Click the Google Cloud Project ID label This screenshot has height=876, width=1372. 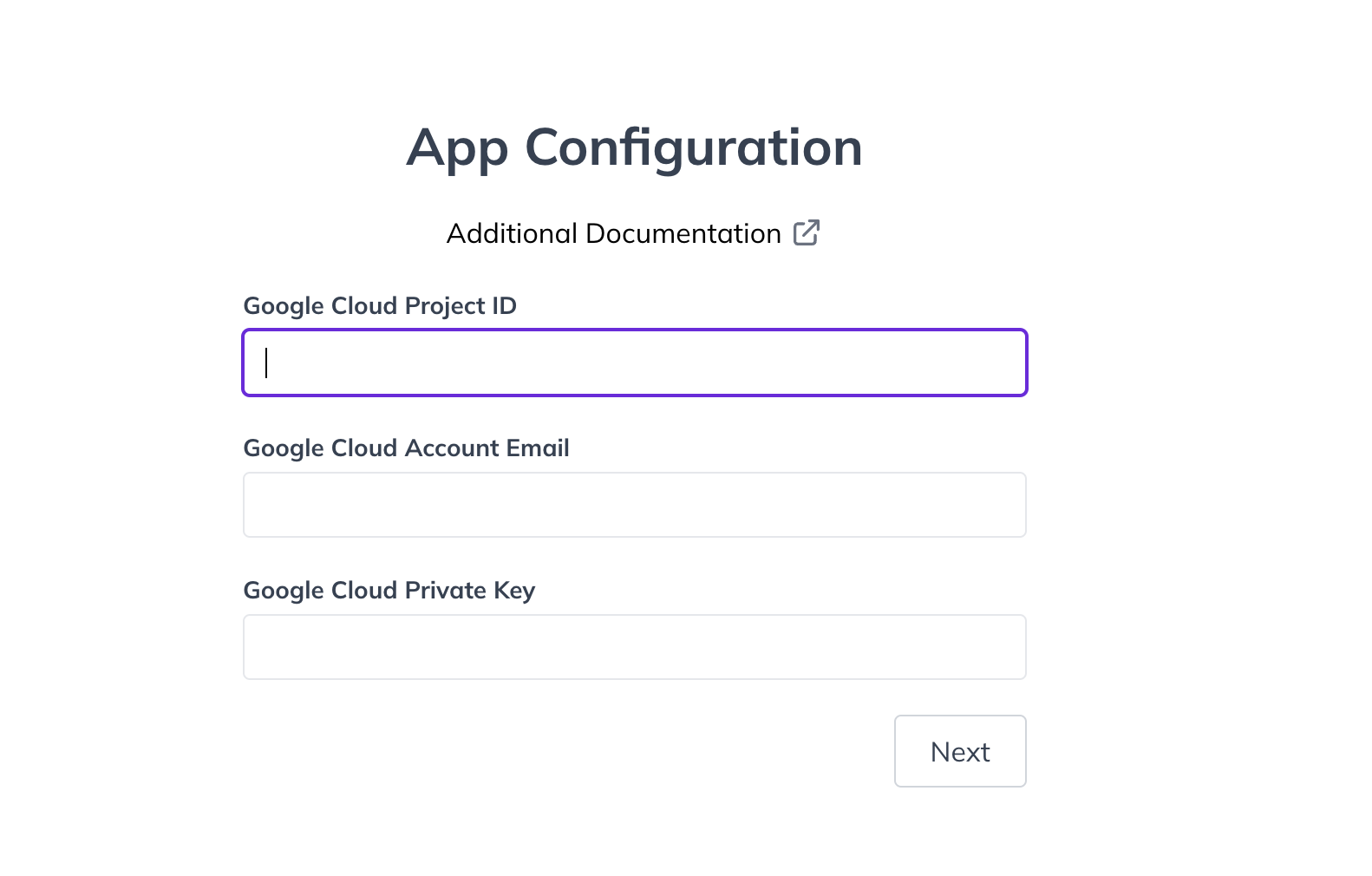click(380, 305)
